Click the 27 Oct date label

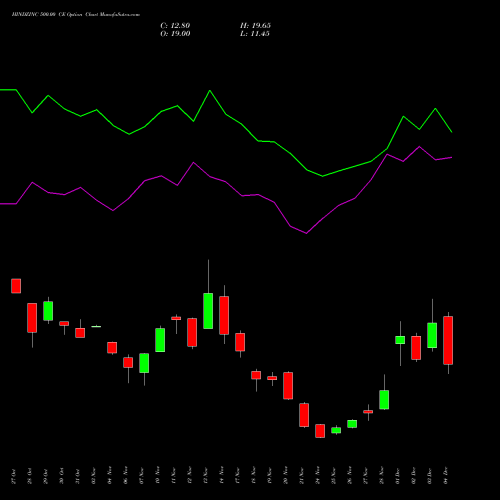point(13,476)
